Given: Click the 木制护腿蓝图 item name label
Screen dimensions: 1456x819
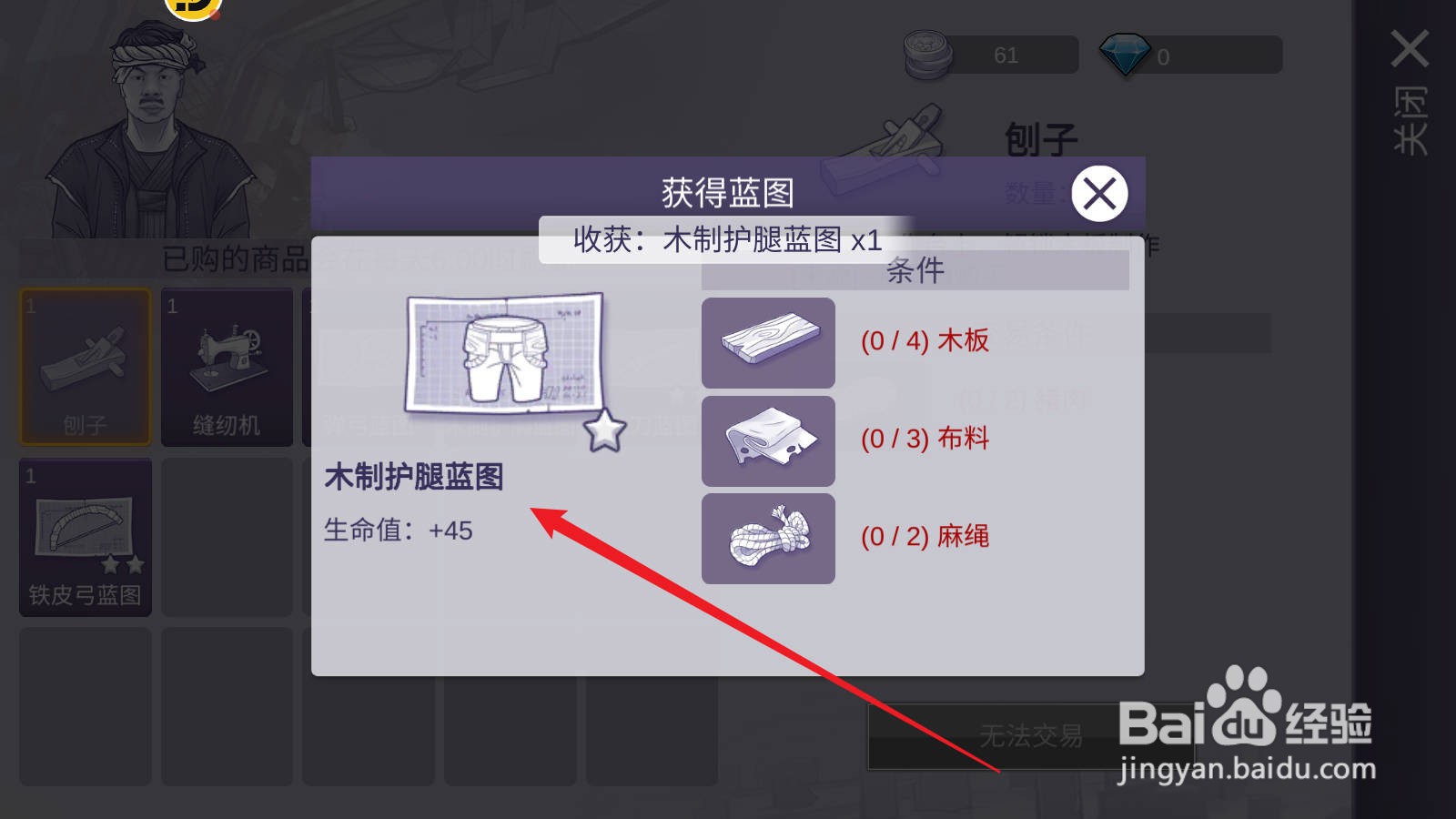Looking at the screenshot, I should click(414, 477).
